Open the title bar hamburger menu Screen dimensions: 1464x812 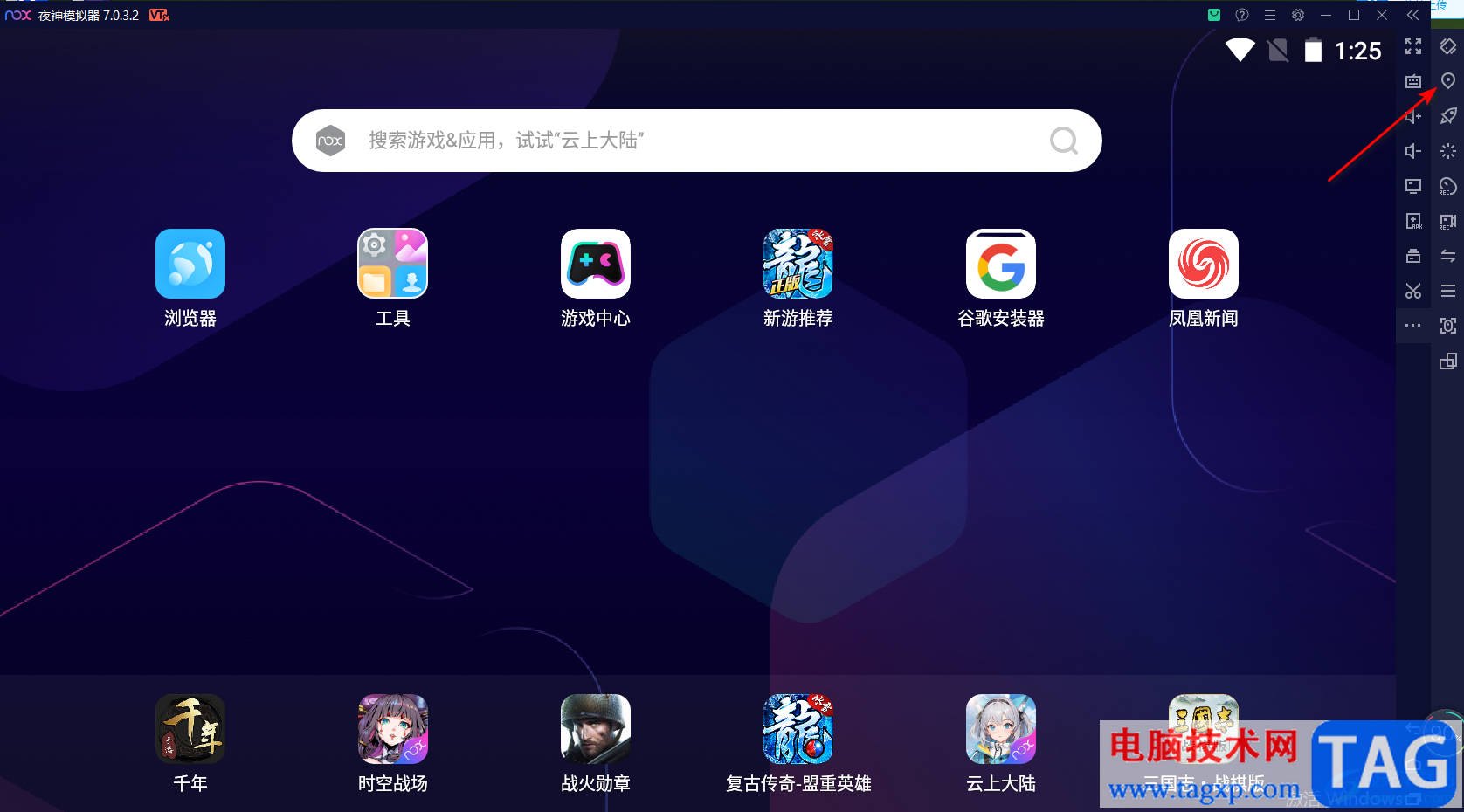point(1270,15)
